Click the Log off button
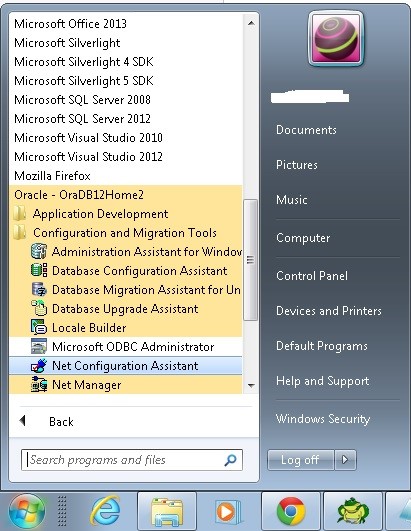Screen dimensions: 411x531 click(300, 460)
